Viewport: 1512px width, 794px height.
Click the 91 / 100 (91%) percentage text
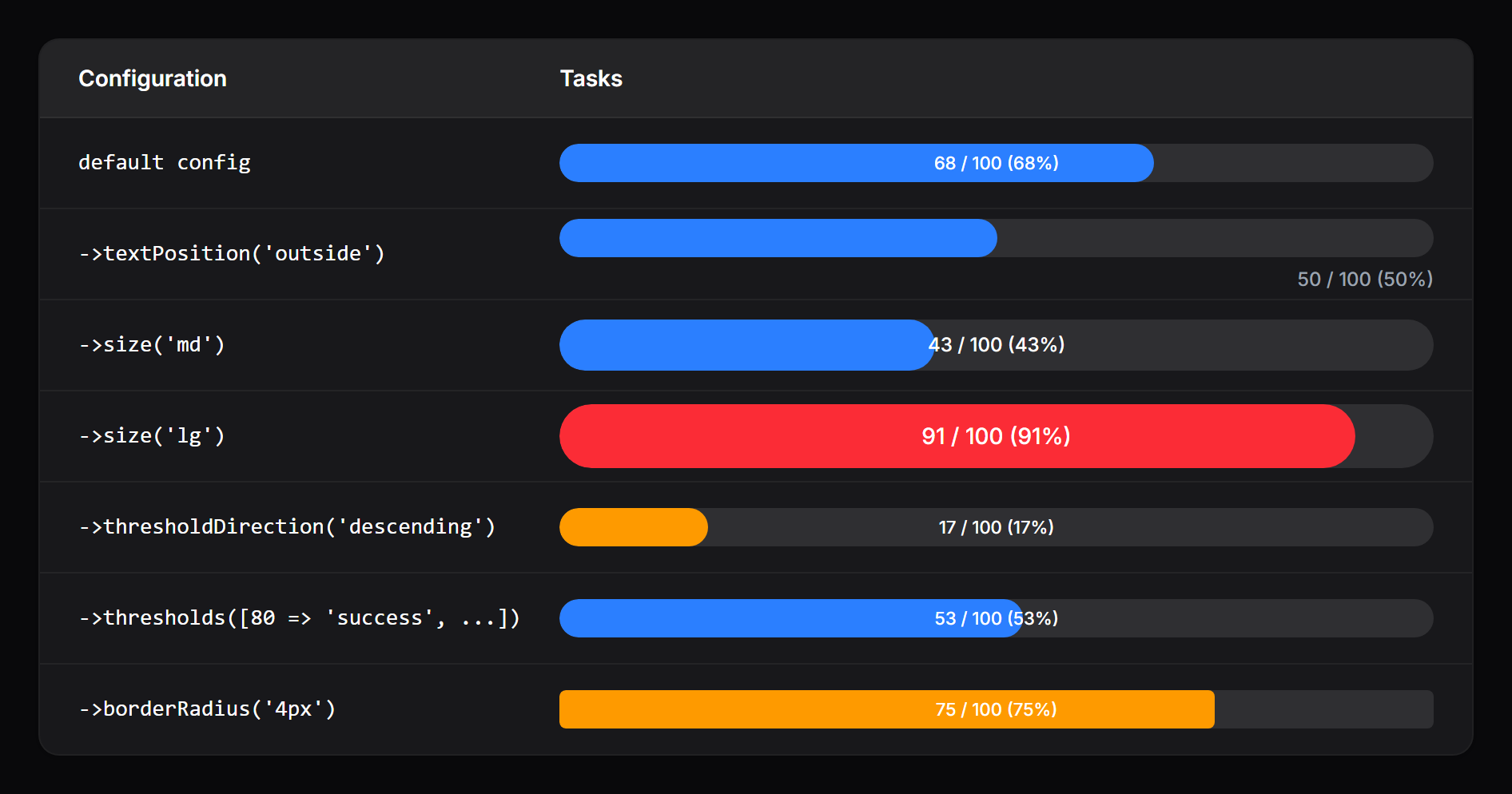click(x=995, y=436)
